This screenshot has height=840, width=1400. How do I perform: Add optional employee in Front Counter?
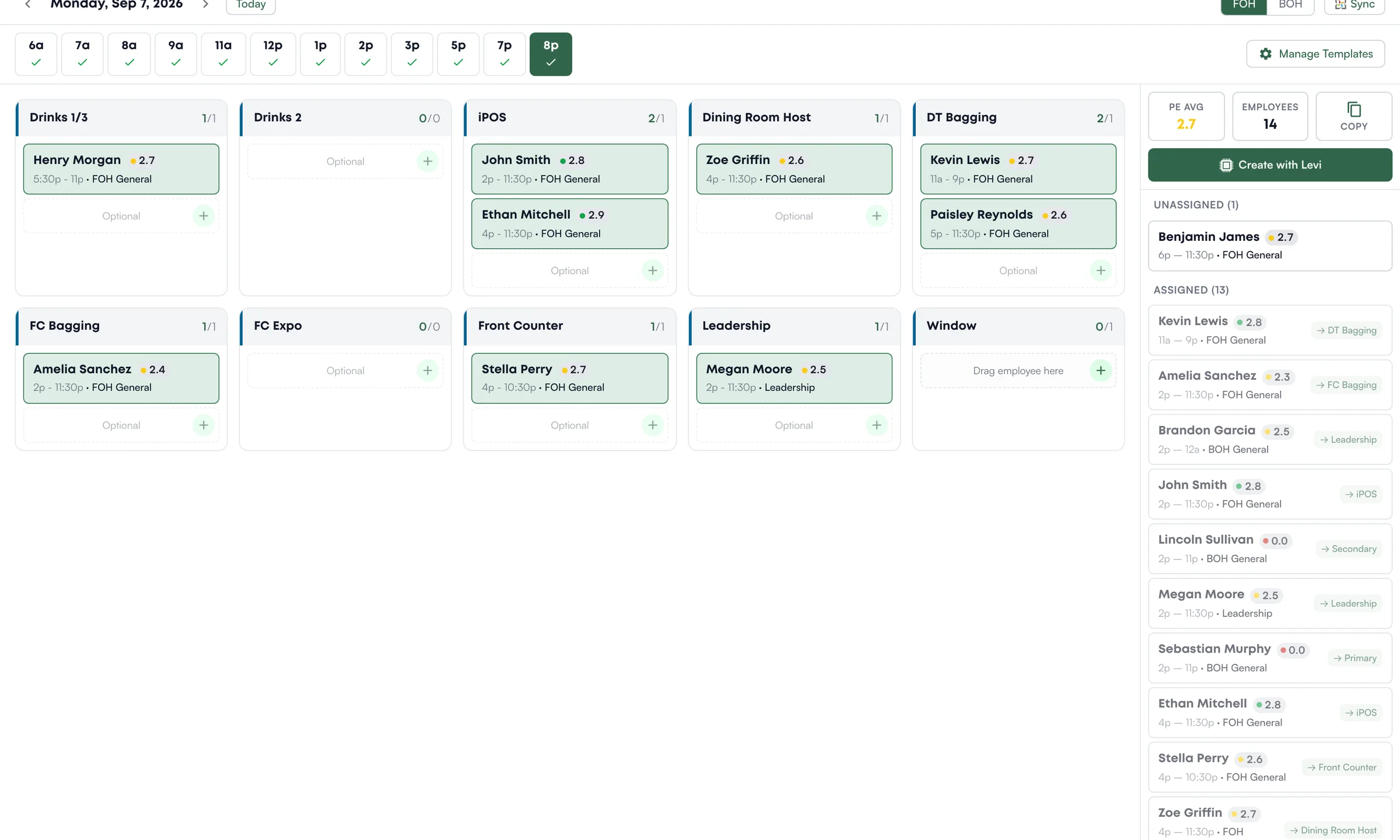(653, 425)
